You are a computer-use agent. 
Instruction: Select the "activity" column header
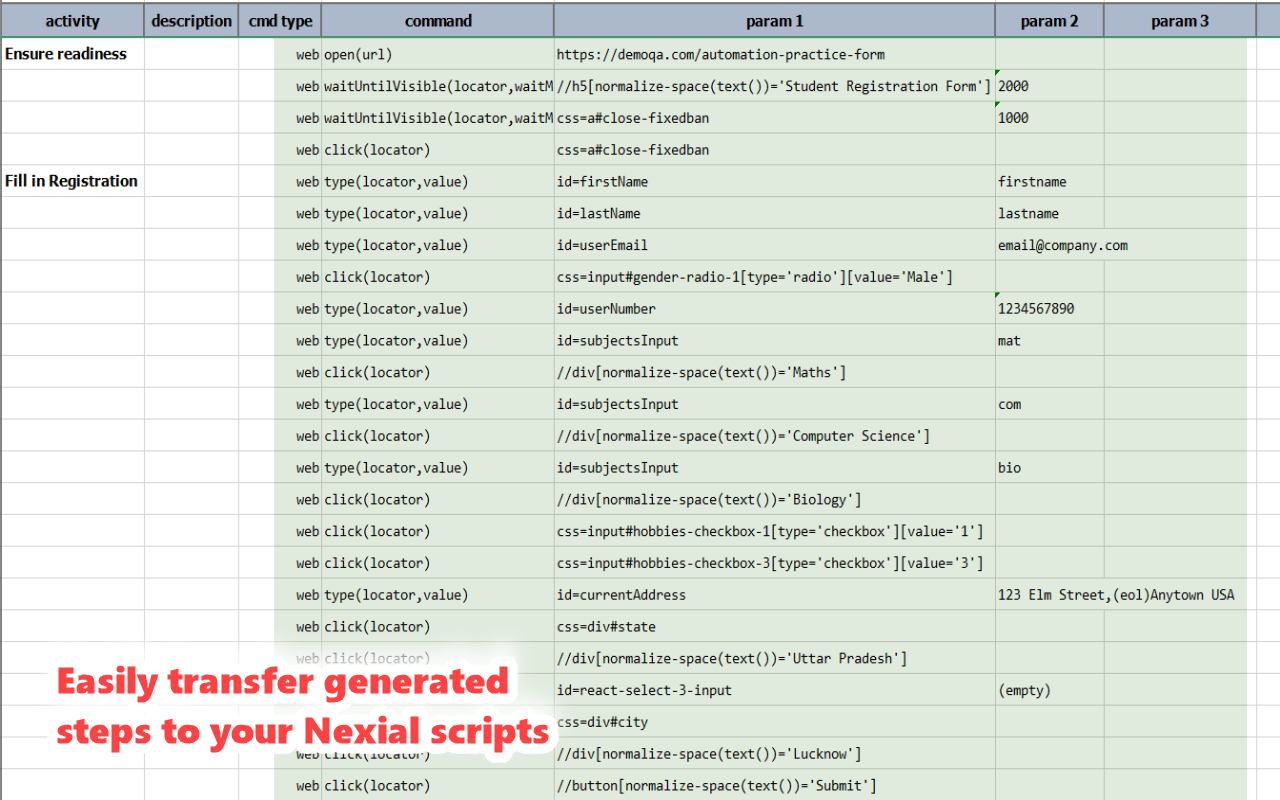tap(72, 20)
